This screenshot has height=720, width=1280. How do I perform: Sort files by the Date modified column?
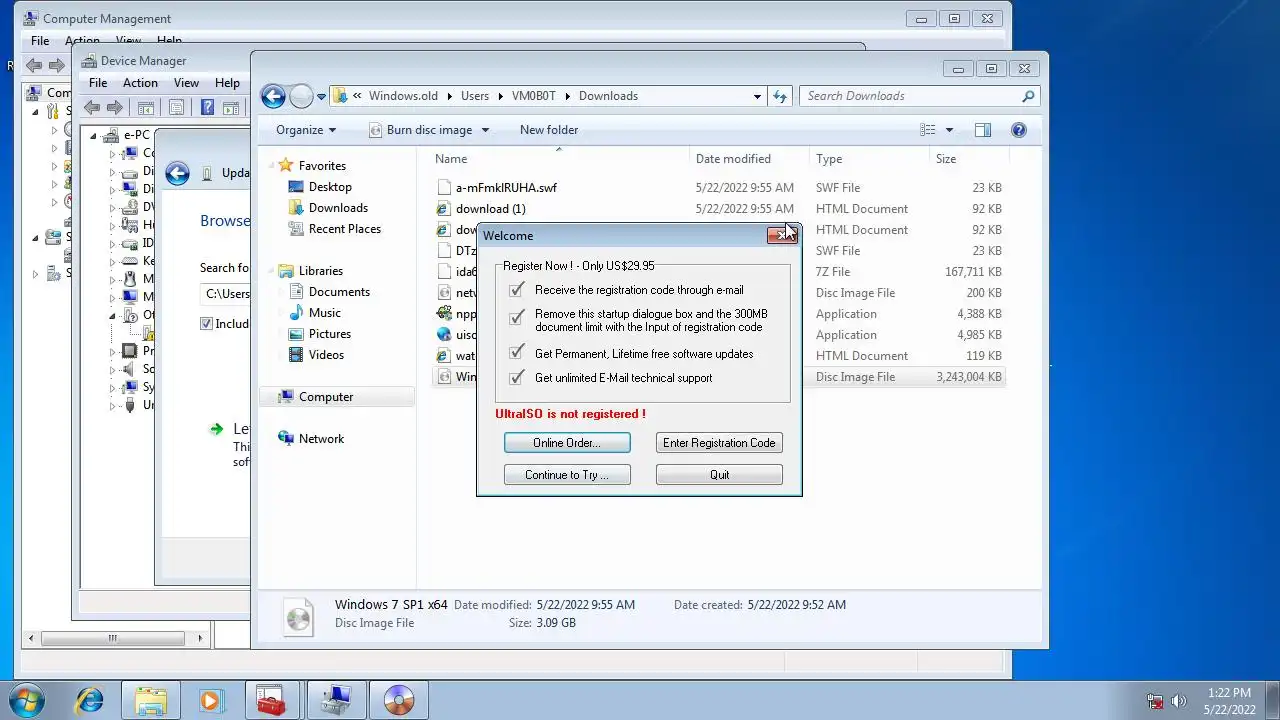(751, 159)
